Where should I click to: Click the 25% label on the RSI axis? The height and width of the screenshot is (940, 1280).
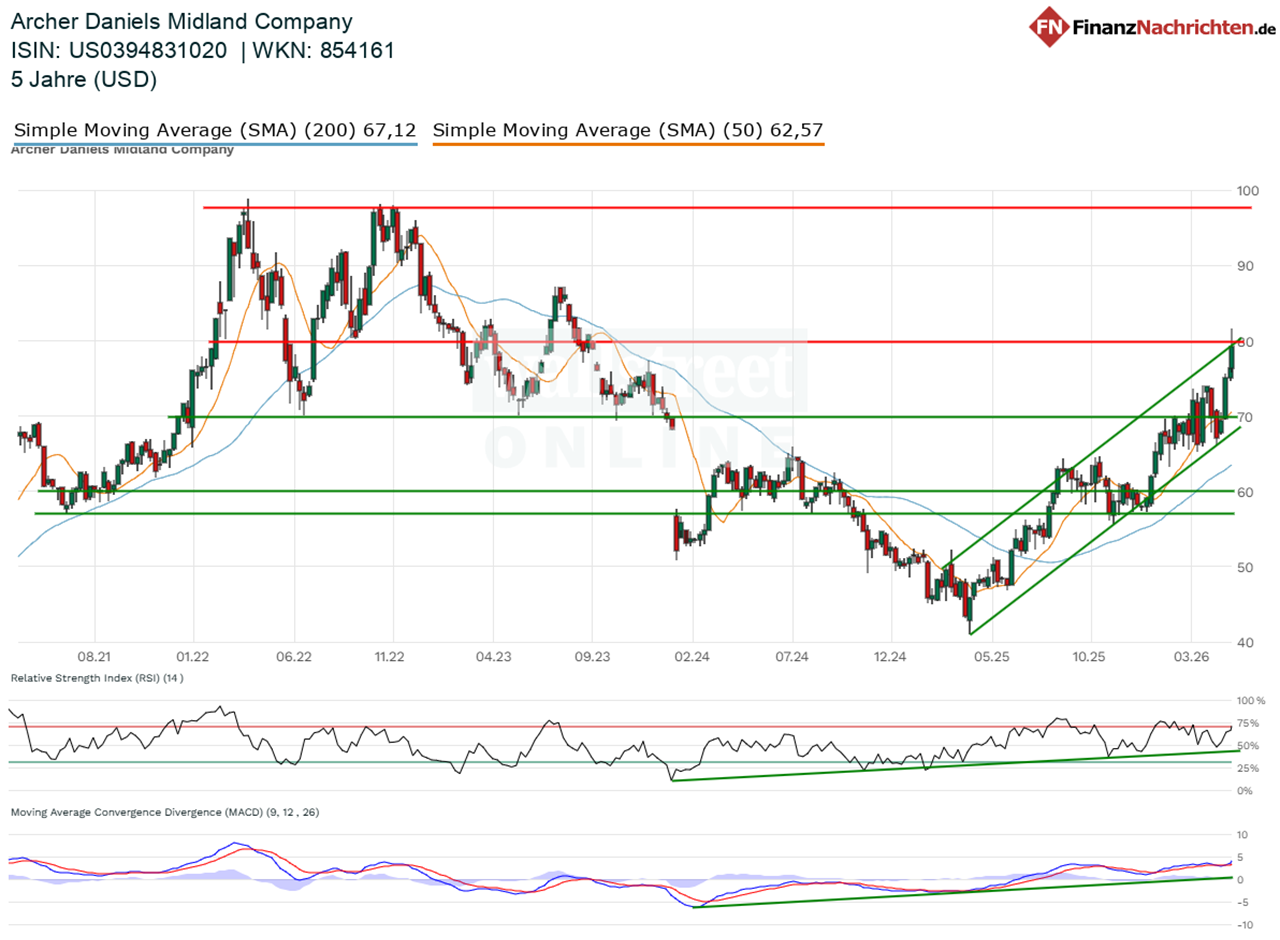1249,768
